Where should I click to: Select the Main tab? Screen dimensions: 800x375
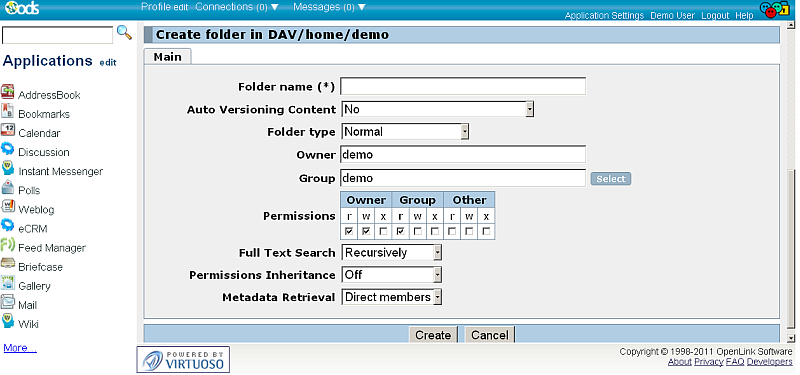click(167, 57)
